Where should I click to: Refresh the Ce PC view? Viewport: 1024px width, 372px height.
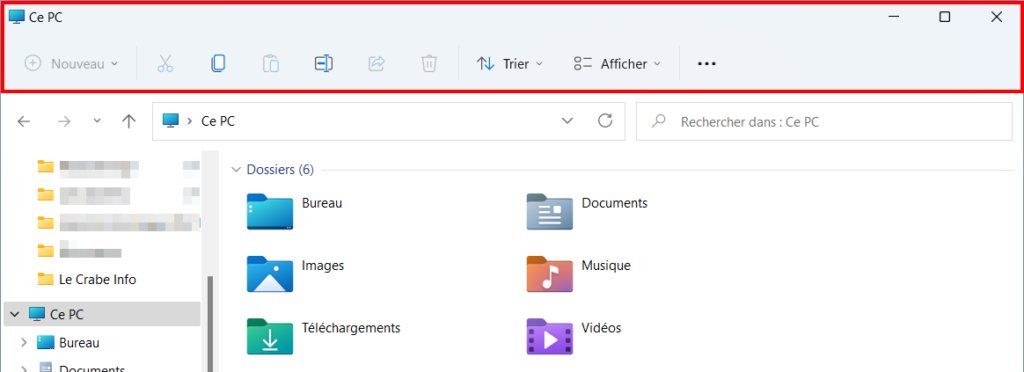tap(605, 121)
